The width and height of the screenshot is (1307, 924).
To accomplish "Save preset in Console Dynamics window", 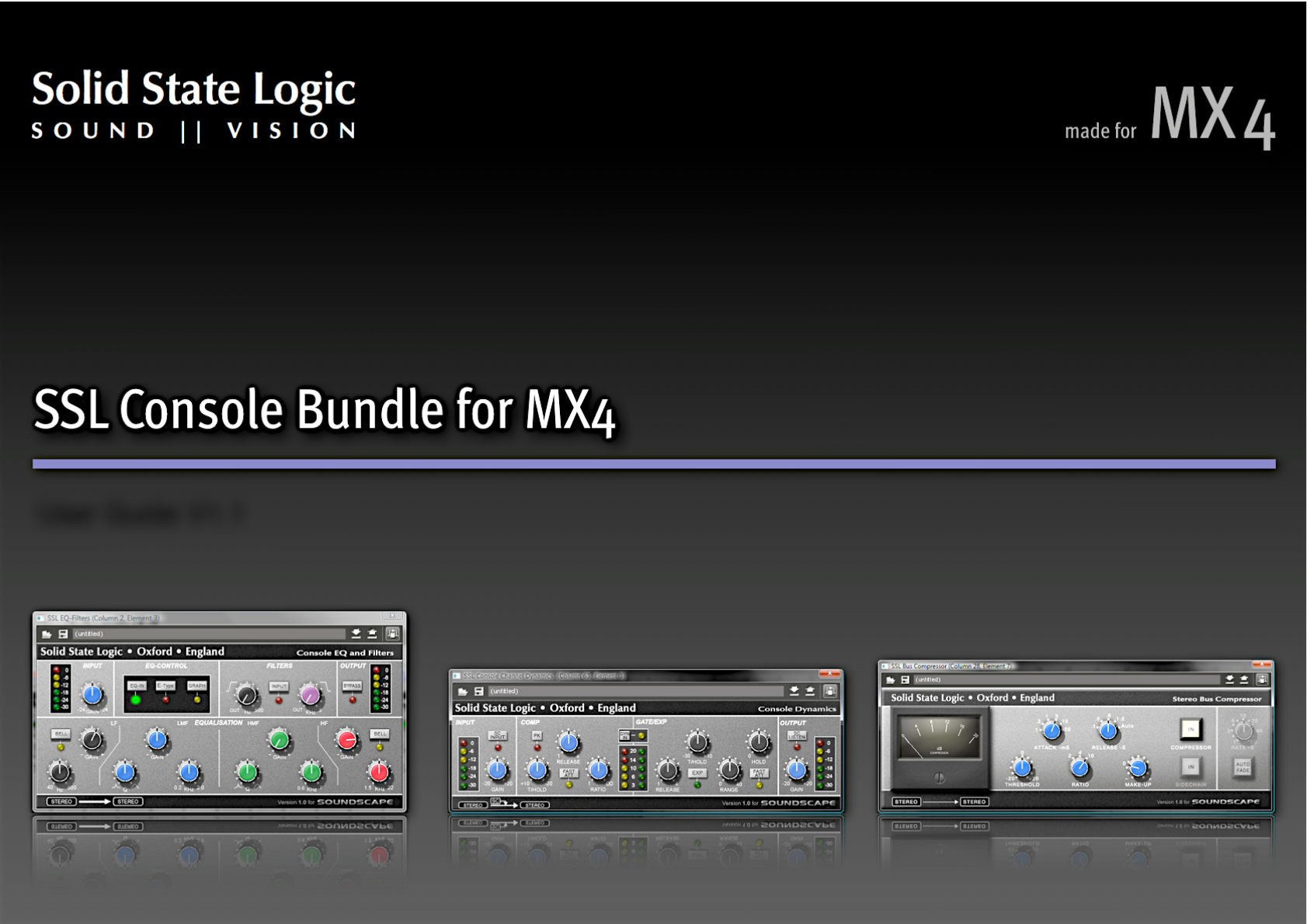I will click(479, 691).
